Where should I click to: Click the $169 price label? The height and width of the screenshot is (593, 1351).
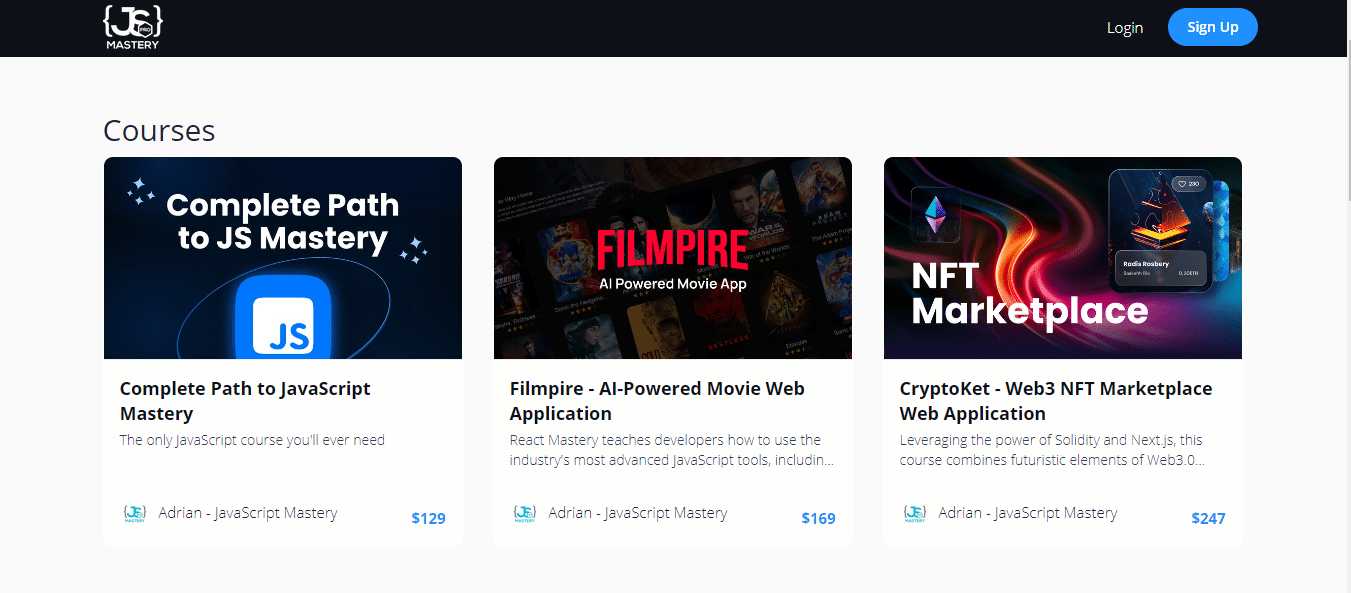(x=819, y=518)
